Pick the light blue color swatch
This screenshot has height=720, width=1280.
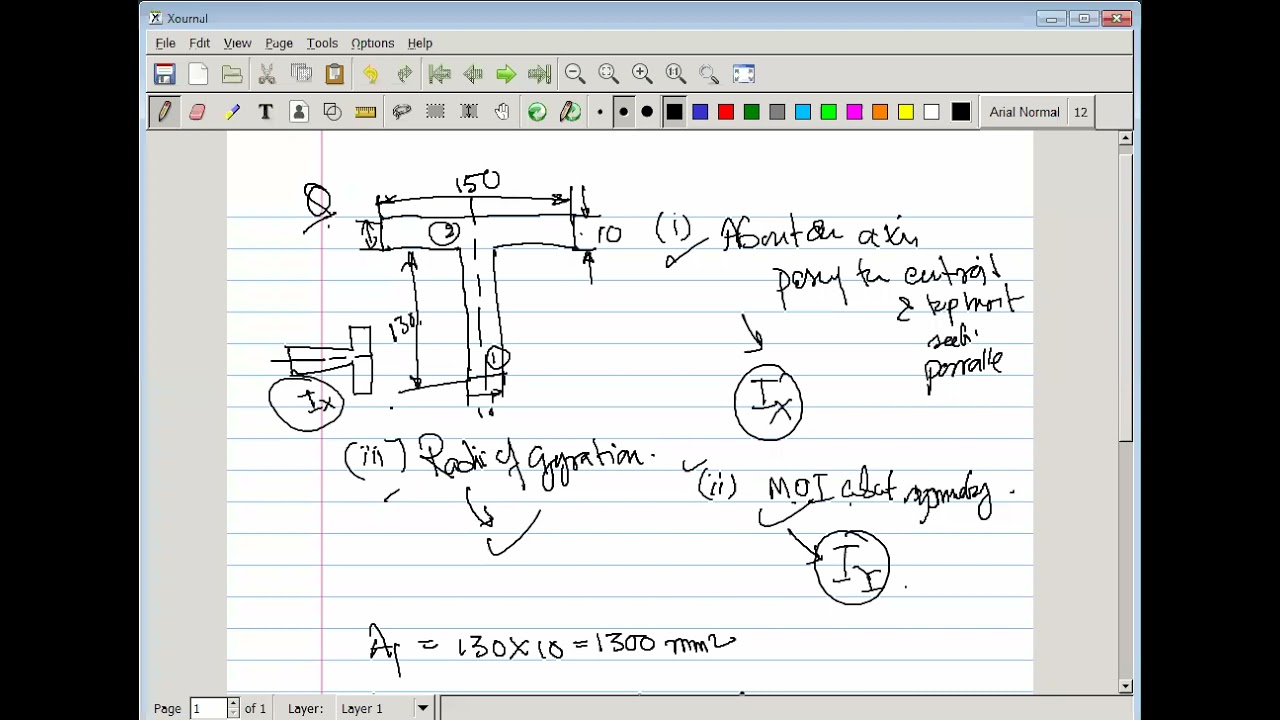tap(803, 112)
